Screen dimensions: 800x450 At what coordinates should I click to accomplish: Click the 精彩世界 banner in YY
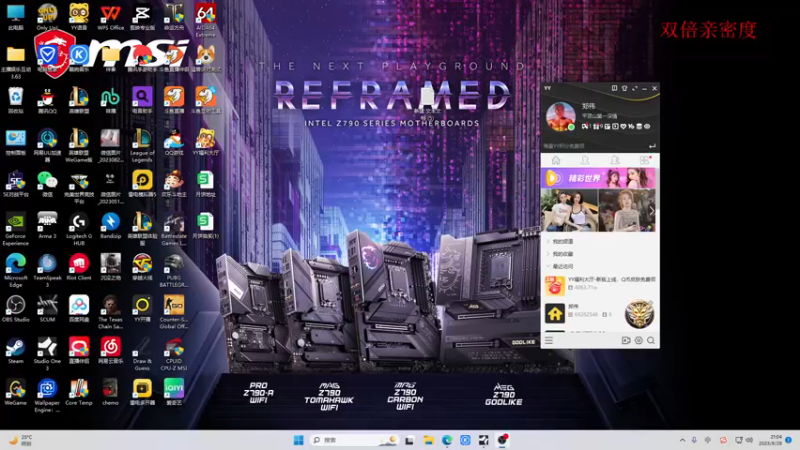click(x=598, y=178)
